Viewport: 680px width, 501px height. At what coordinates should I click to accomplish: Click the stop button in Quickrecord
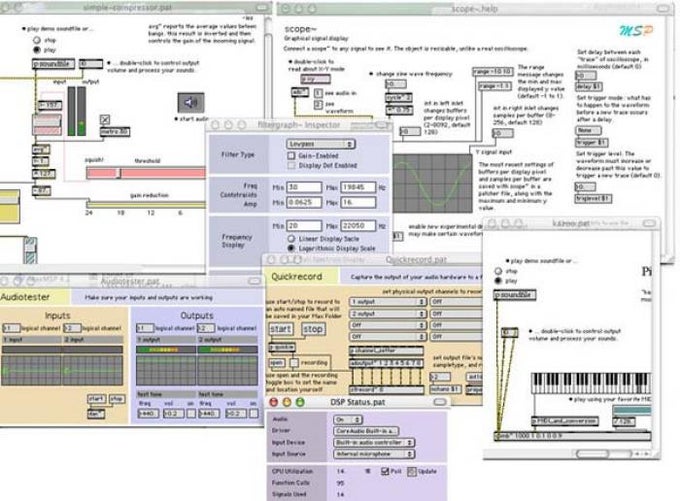pos(313,329)
